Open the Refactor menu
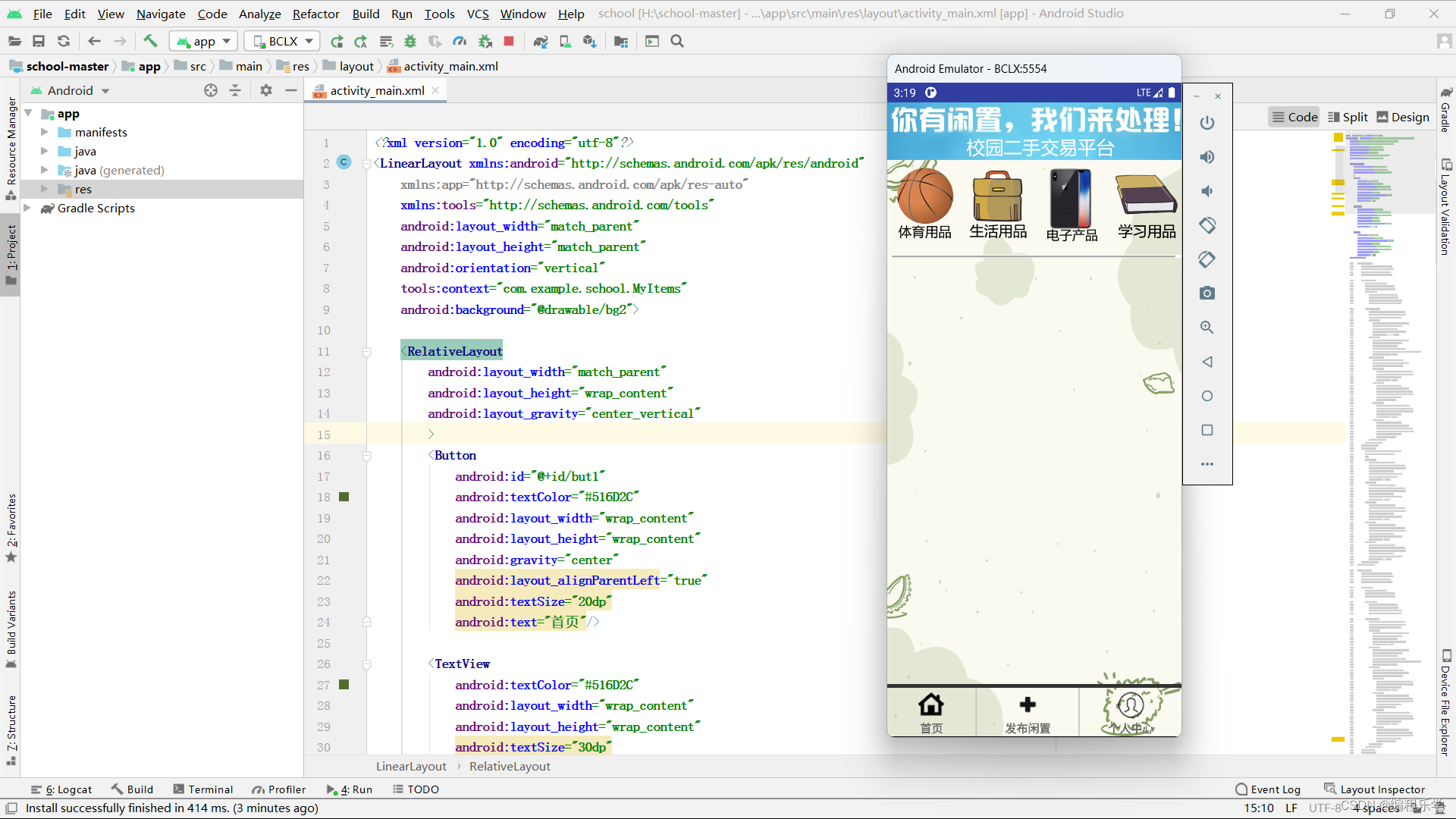The width and height of the screenshot is (1456, 819). [315, 14]
